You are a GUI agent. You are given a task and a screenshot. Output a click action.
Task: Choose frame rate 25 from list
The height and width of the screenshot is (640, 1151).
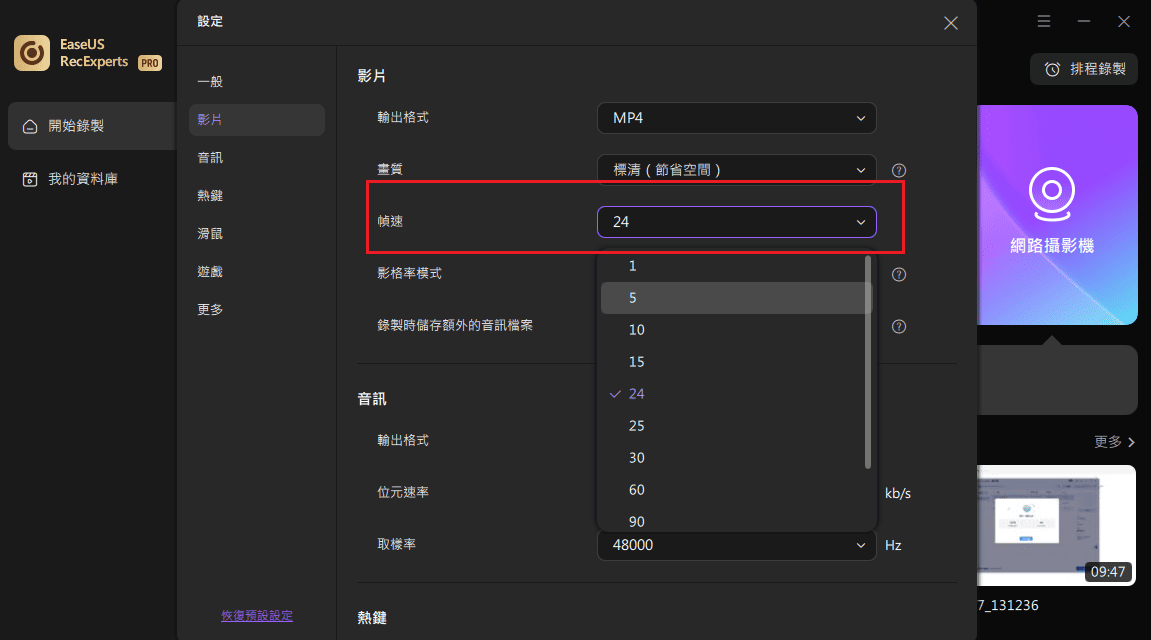point(733,426)
